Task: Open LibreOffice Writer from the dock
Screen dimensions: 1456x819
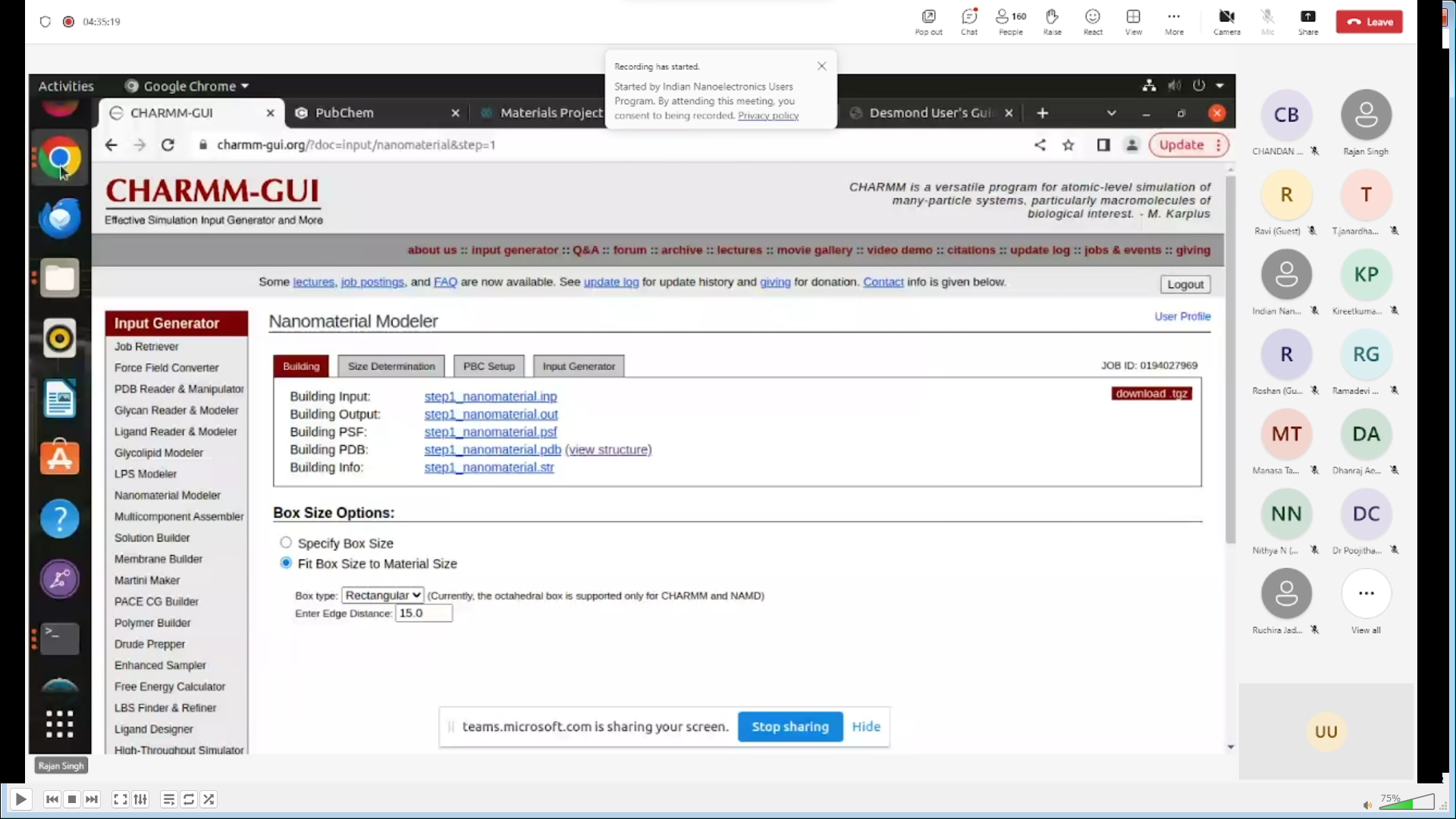Action: coord(59,398)
